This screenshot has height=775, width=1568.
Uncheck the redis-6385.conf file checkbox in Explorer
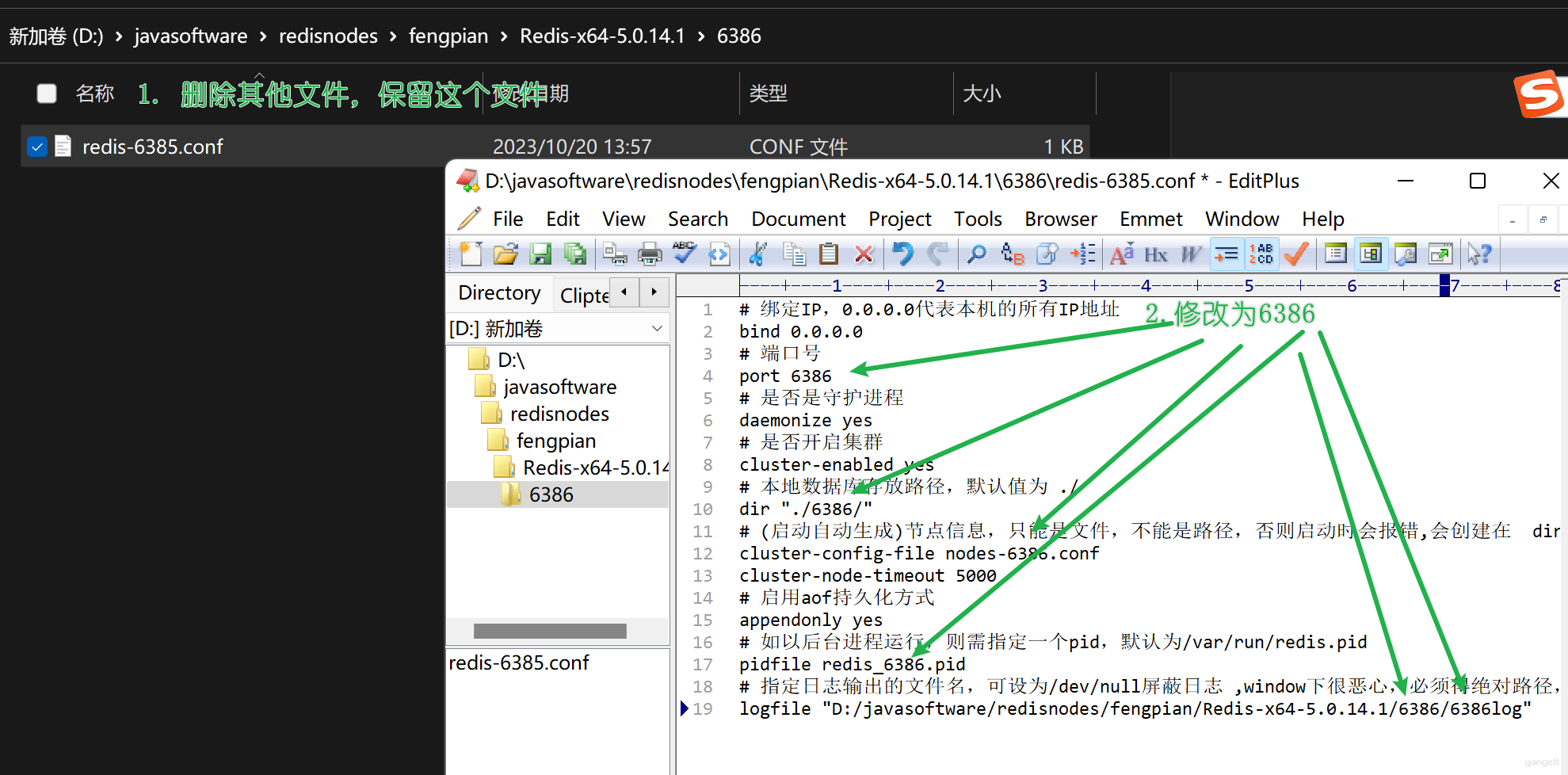37,147
